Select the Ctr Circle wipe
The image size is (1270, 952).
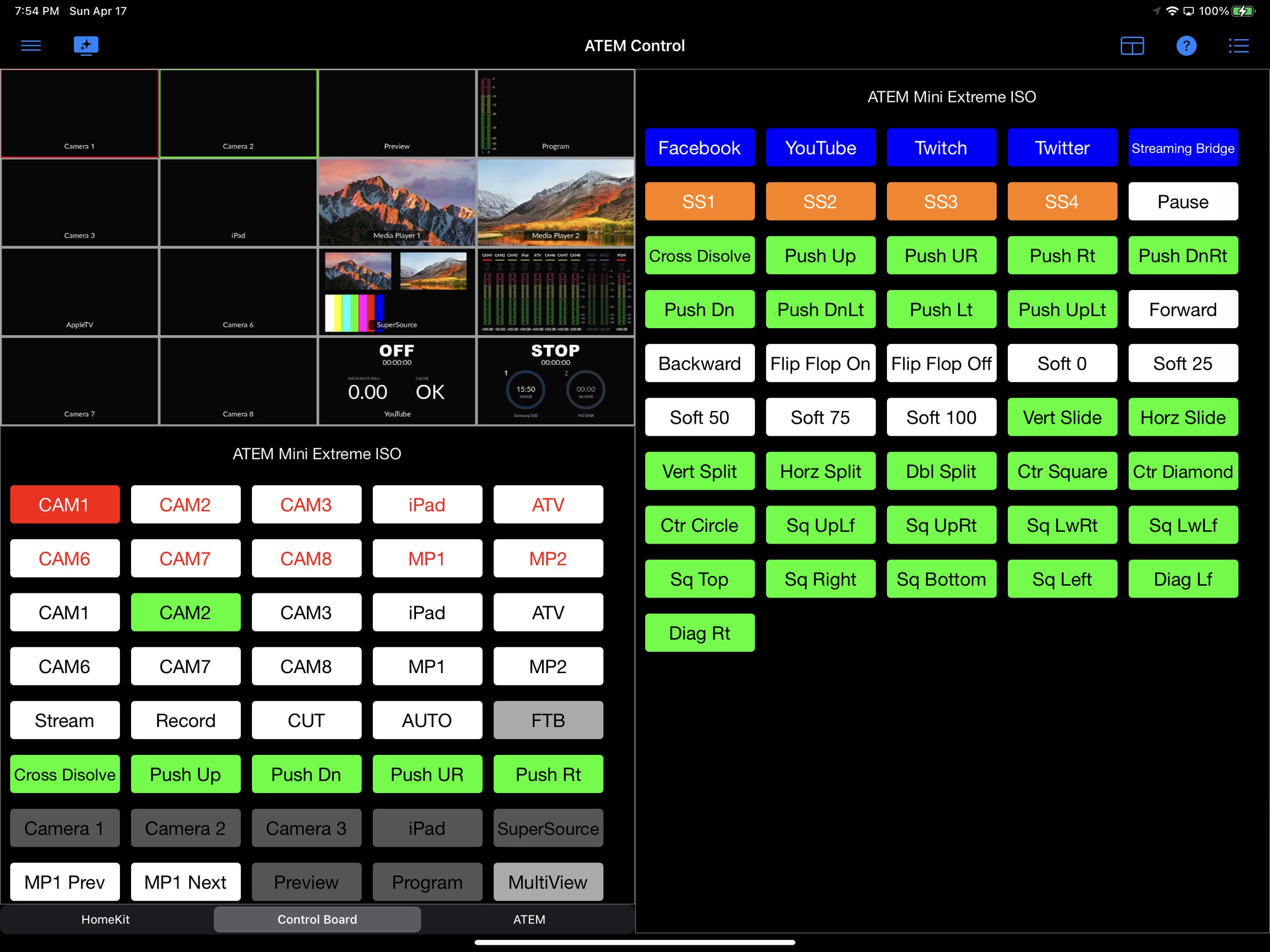tap(700, 525)
